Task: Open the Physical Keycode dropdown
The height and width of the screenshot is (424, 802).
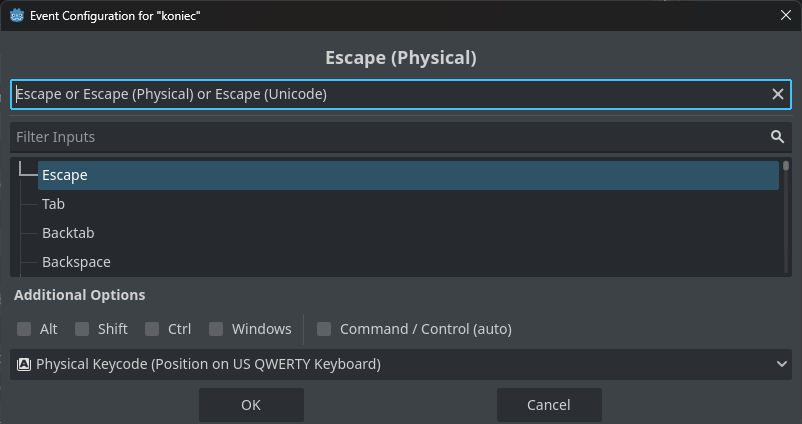Action: (400, 364)
